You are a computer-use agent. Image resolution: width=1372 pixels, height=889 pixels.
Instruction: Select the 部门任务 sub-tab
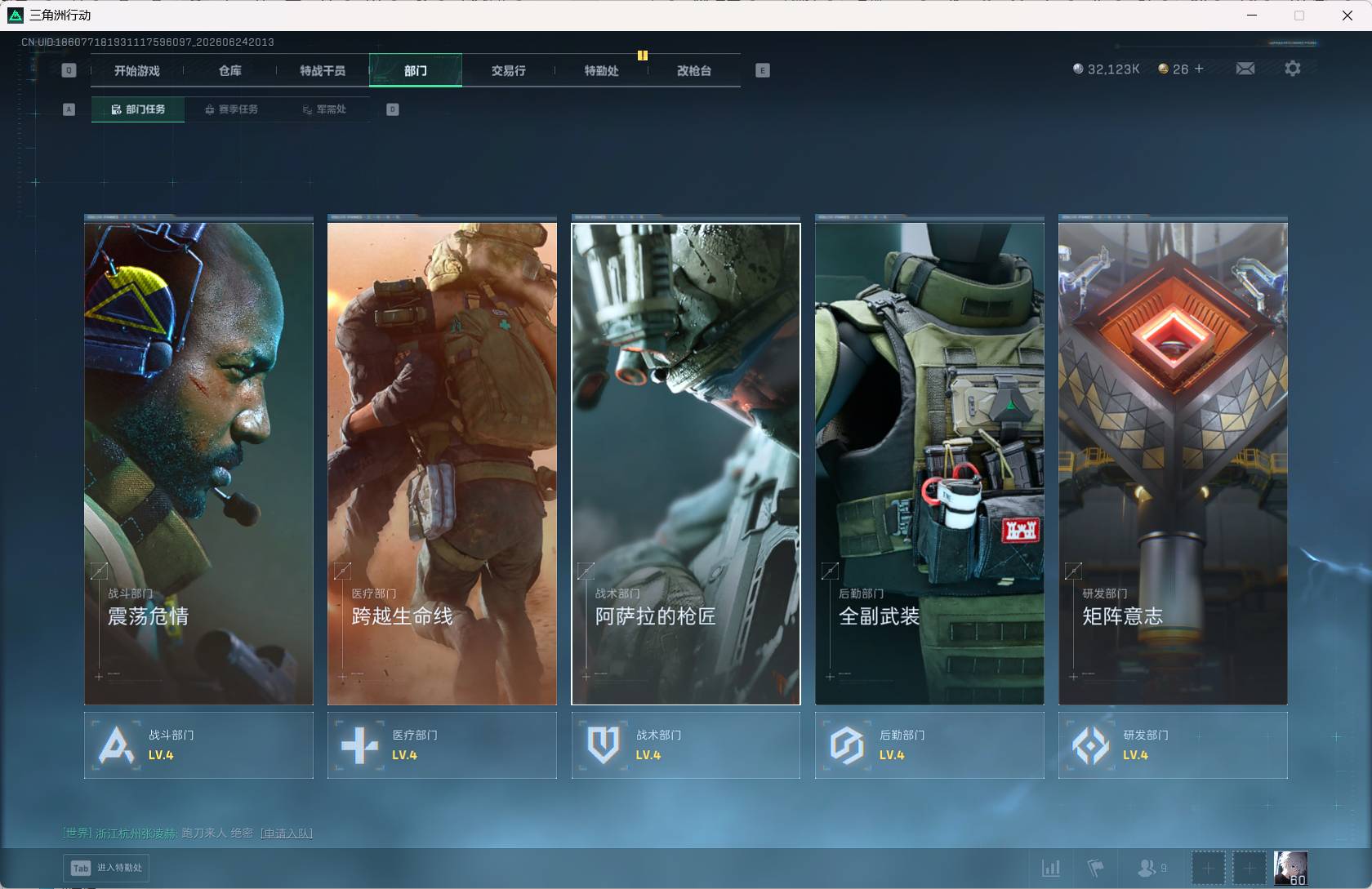tap(138, 109)
